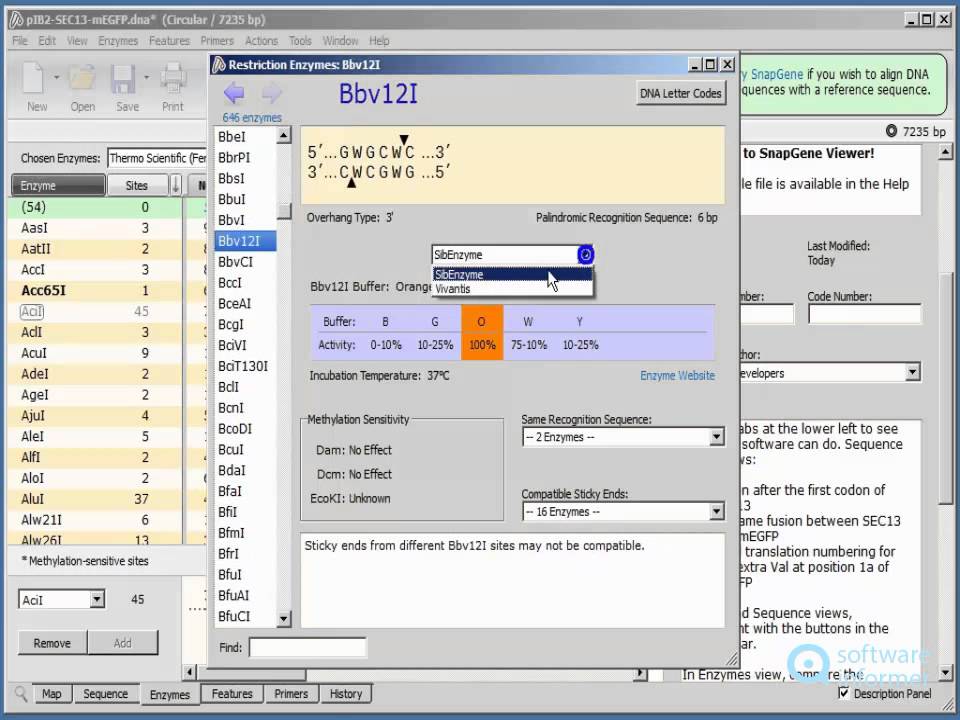Click the 646 enzymes label
This screenshot has width=960, height=720.
tap(252, 118)
